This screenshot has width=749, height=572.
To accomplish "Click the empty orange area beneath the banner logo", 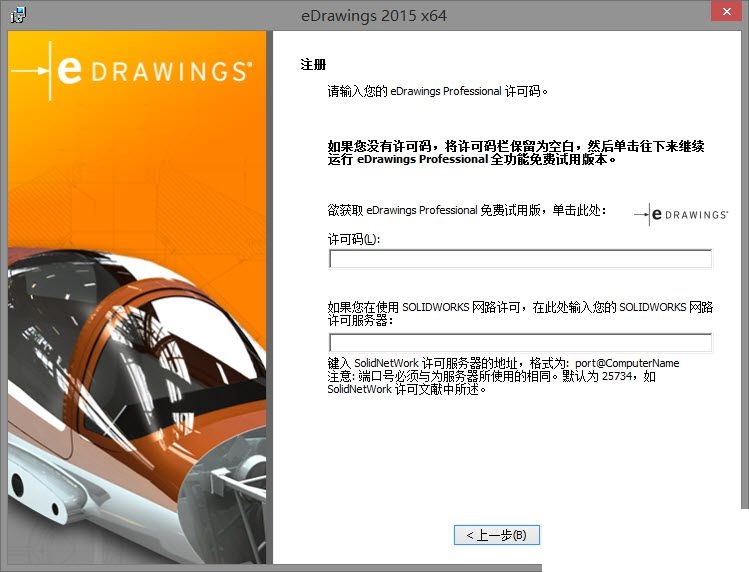I will click(x=136, y=170).
